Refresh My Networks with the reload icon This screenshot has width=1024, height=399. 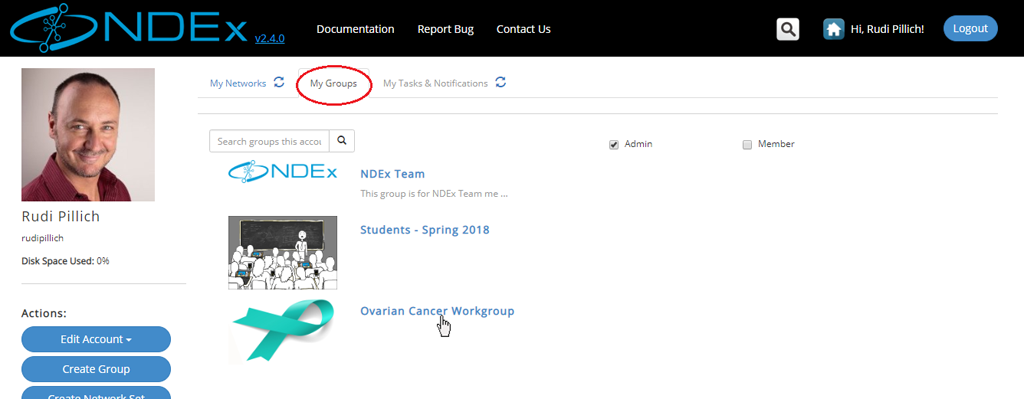[x=279, y=82]
